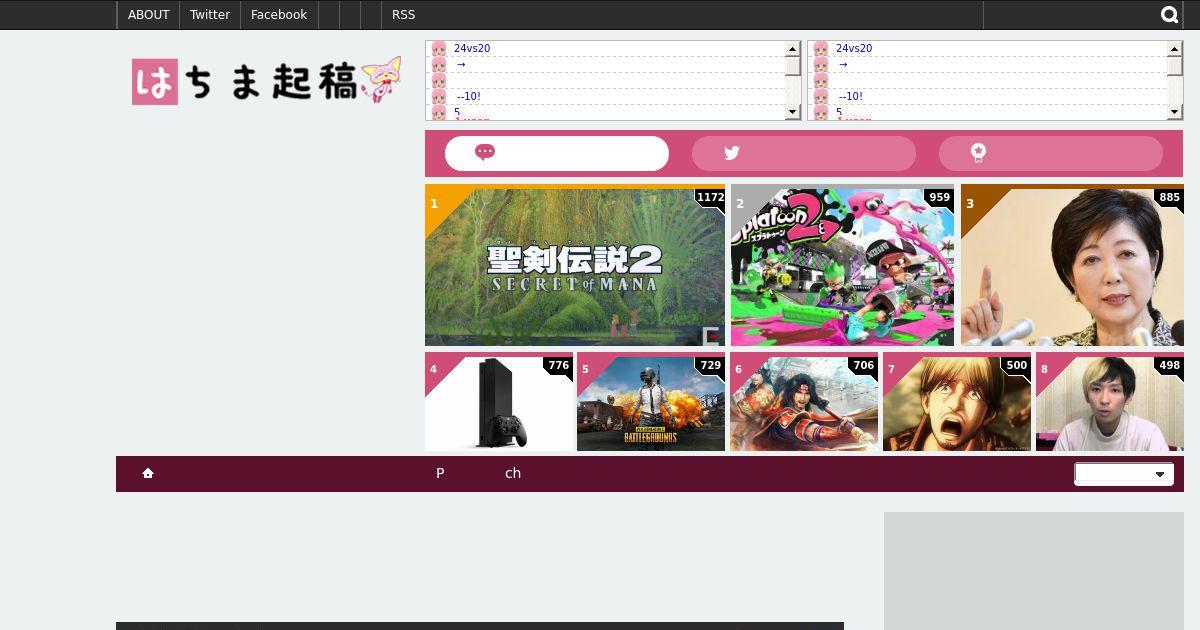
Task: Open "--10!" entry in right ticker panel
Action: [x=851, y=96]
